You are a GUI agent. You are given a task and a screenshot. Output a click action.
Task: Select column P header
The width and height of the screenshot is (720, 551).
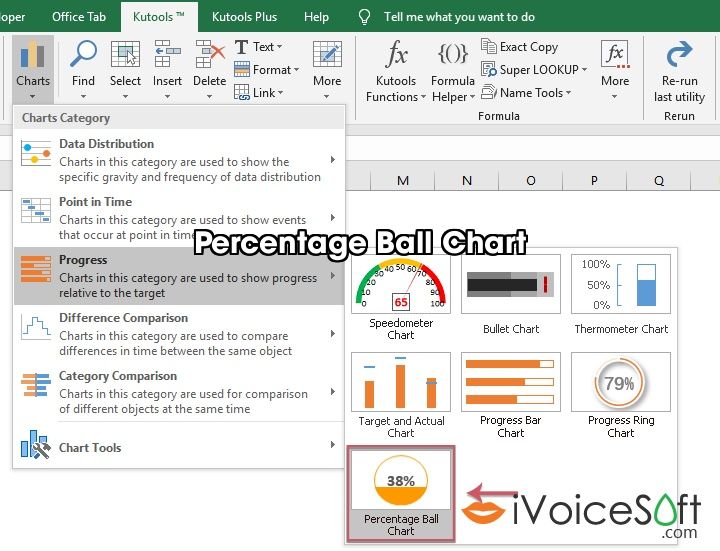click(594, 180)
